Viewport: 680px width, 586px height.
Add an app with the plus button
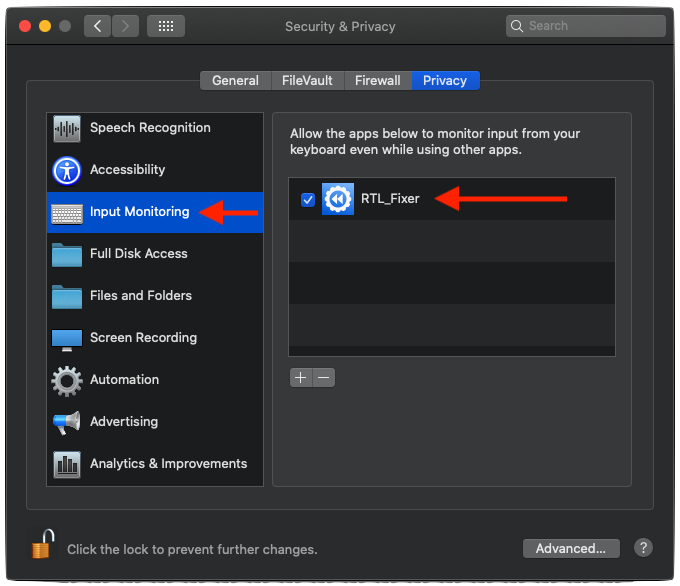point(301,377)
